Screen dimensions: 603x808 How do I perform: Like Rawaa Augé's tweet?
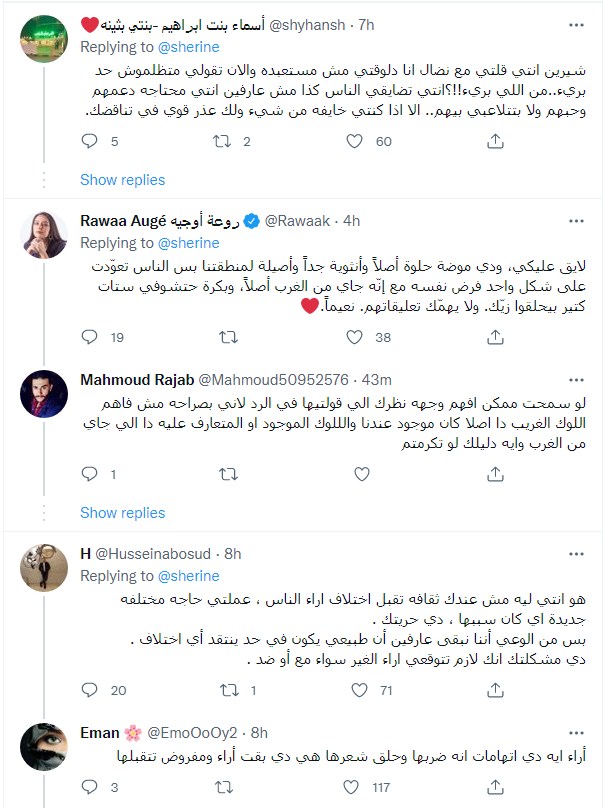(354, 338)
